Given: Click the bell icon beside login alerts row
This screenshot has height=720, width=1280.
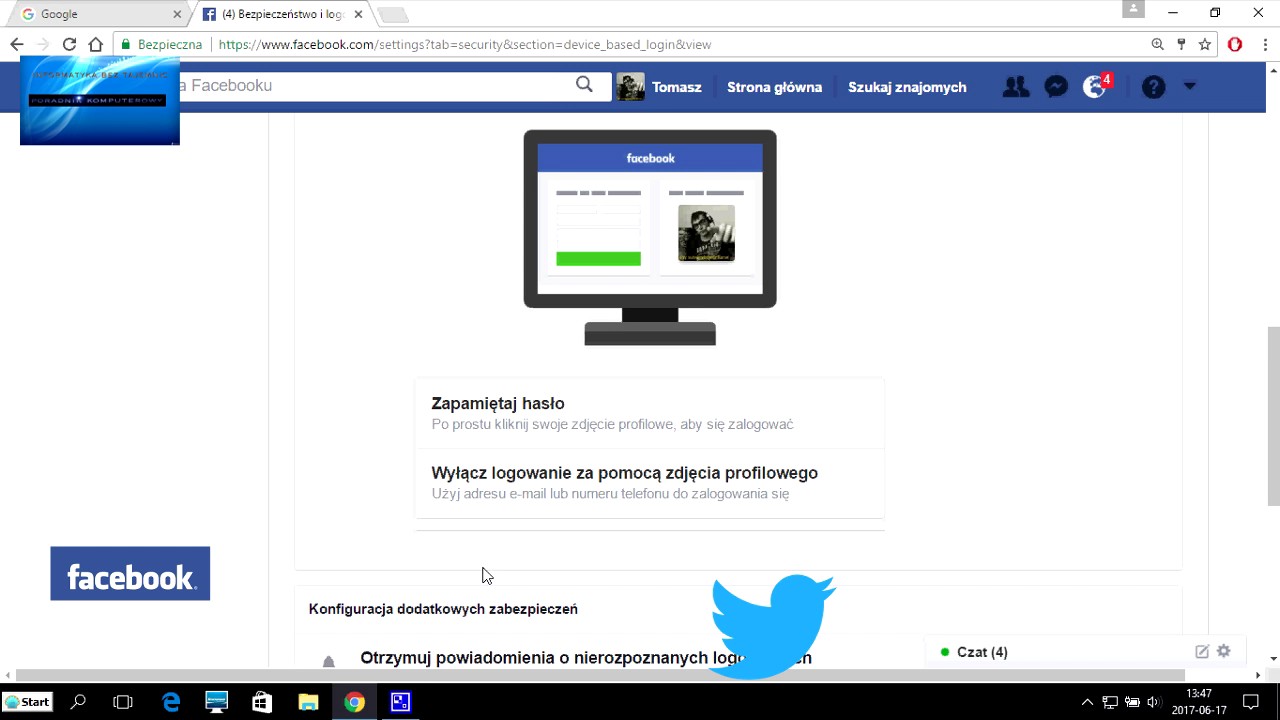Looking at the screenshot, I should point(329,661).
